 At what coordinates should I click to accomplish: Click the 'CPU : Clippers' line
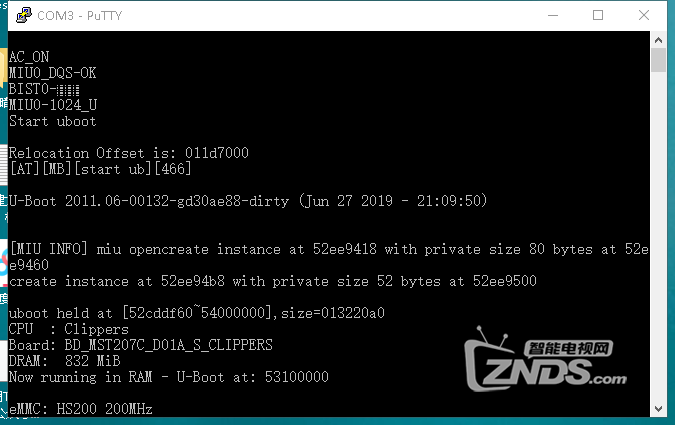point(69,329)
